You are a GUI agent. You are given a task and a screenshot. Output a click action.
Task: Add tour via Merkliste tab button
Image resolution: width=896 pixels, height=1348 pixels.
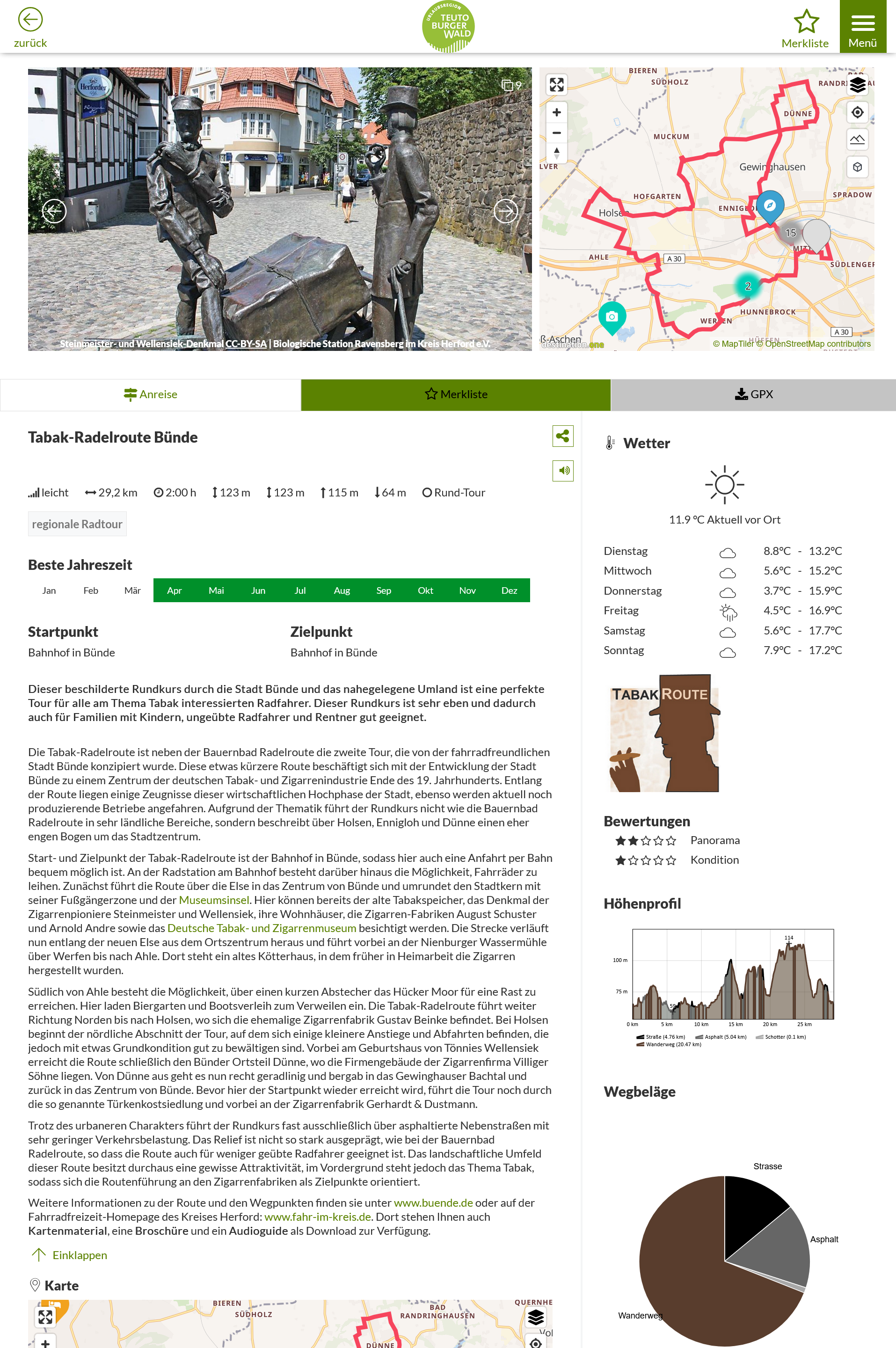(455, 394)
